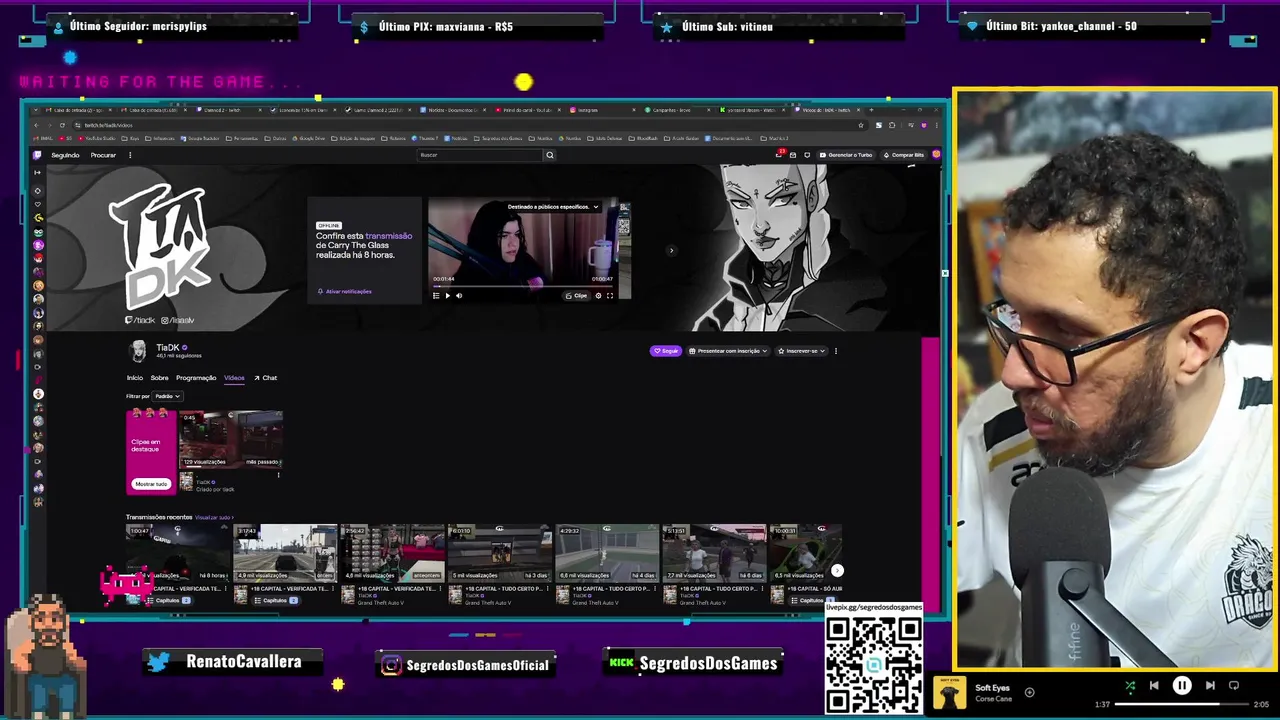1280x720 pixels.
Task: Open the three-dot menu beside Procurar
Action: coord(130,155)
